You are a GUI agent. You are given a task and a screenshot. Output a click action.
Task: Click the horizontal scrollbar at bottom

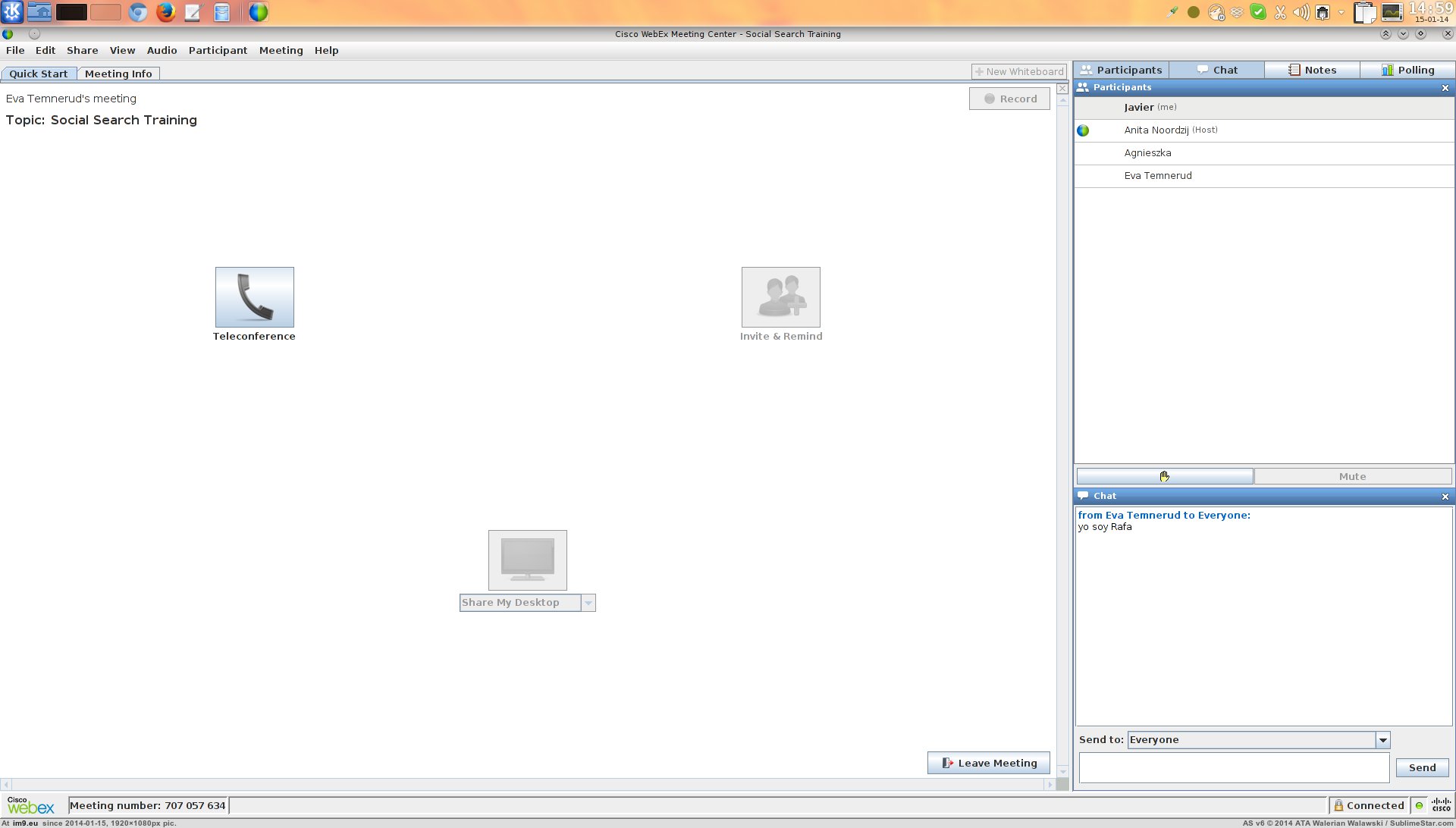[x=528, y=784]
